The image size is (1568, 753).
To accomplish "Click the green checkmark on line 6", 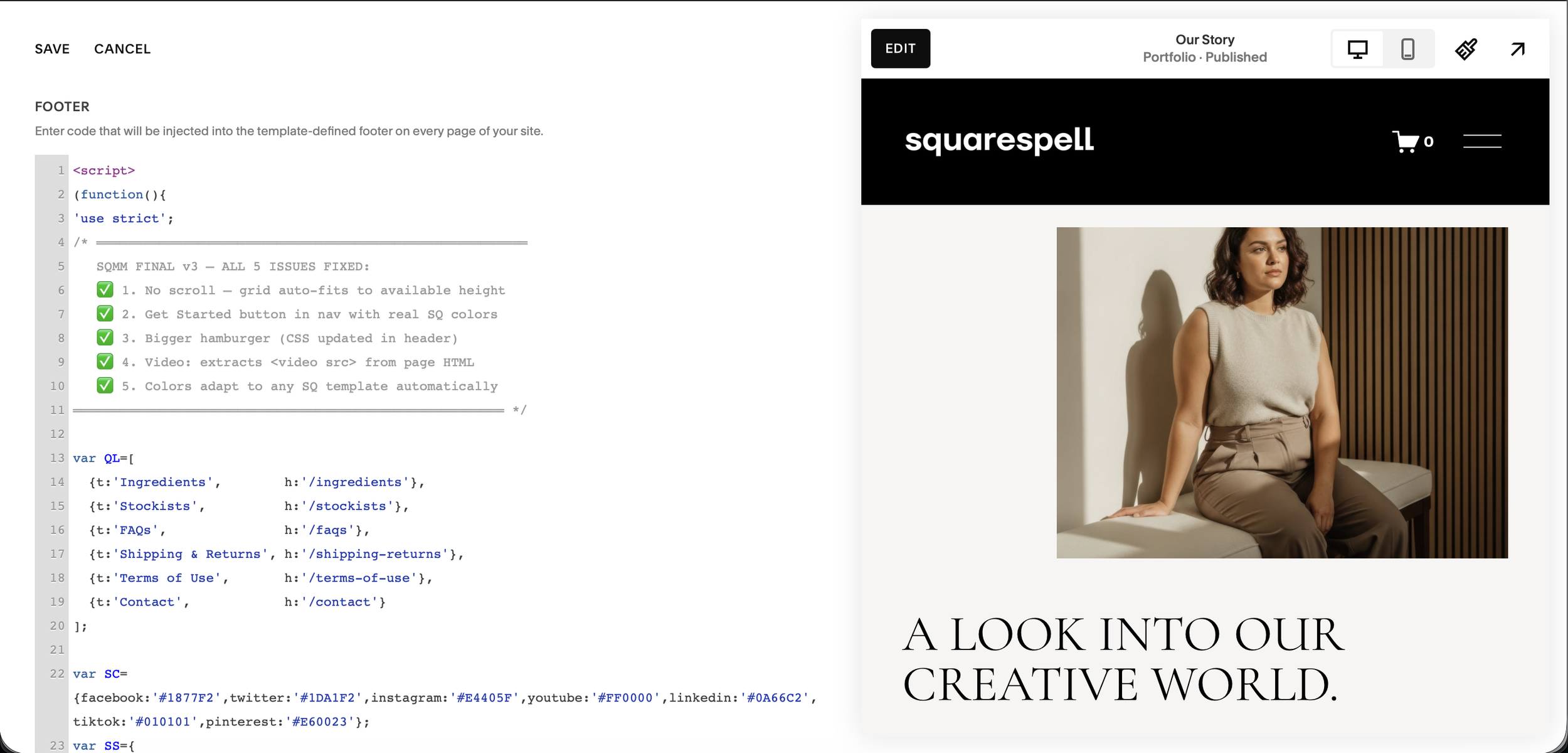I will coord(105,289).
